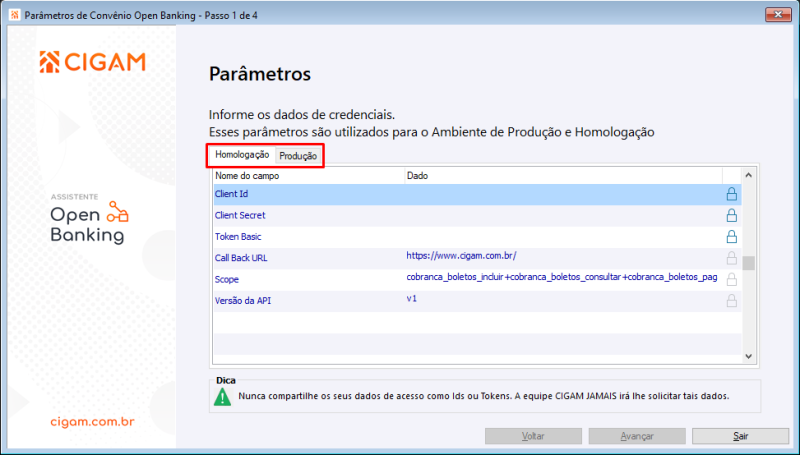Click the Voltar button
Screen dimensions: 800x455
[533, 436]
